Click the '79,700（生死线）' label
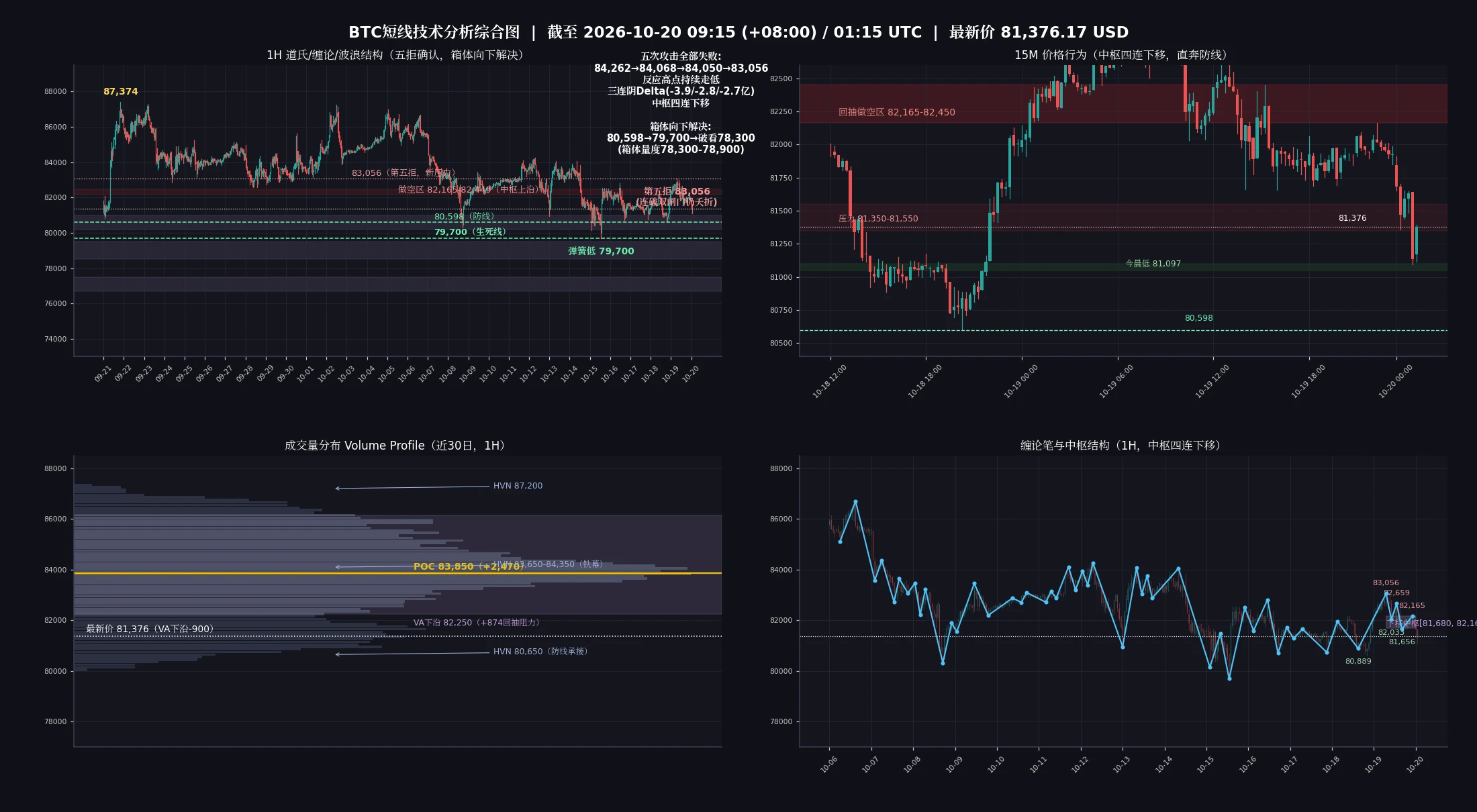 [x=473, y=232]
